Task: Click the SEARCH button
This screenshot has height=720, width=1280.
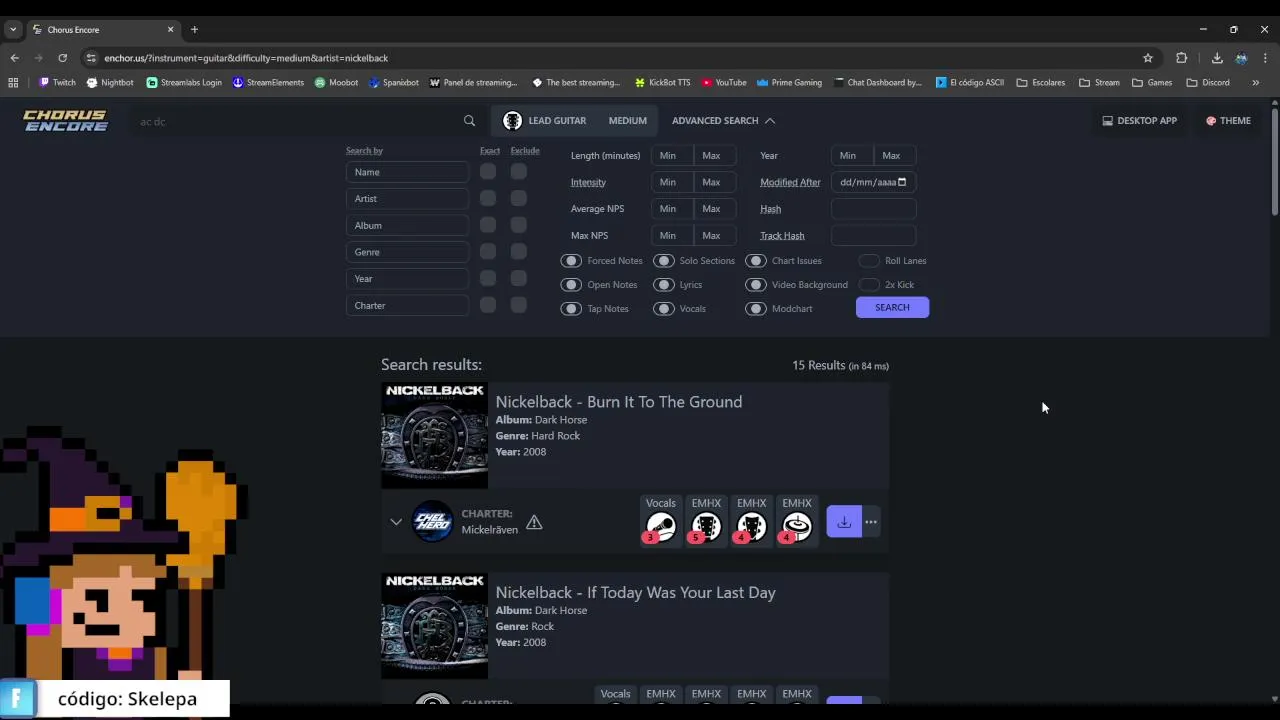Action: point(892,307)
